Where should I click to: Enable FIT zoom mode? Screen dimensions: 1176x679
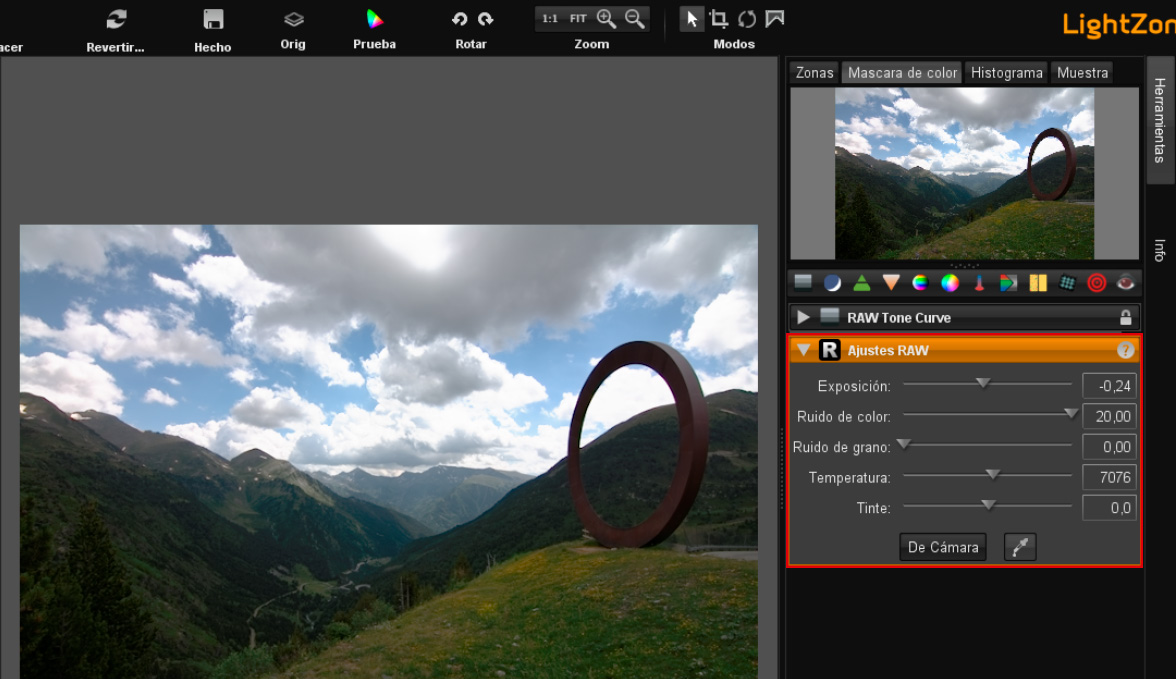578,18
